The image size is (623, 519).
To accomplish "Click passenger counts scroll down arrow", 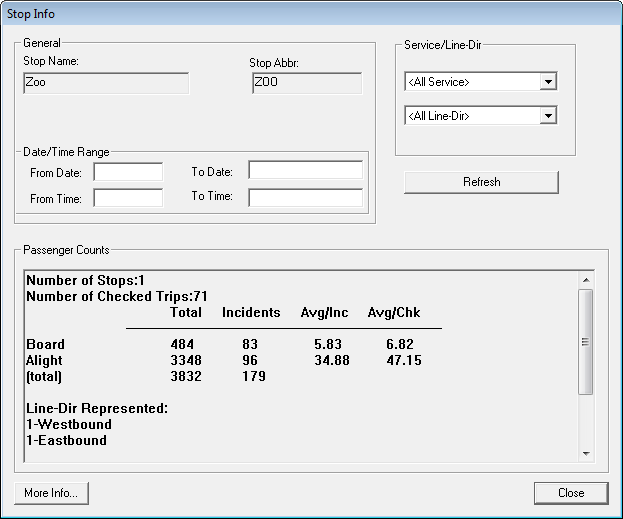I will click(586, 453).
